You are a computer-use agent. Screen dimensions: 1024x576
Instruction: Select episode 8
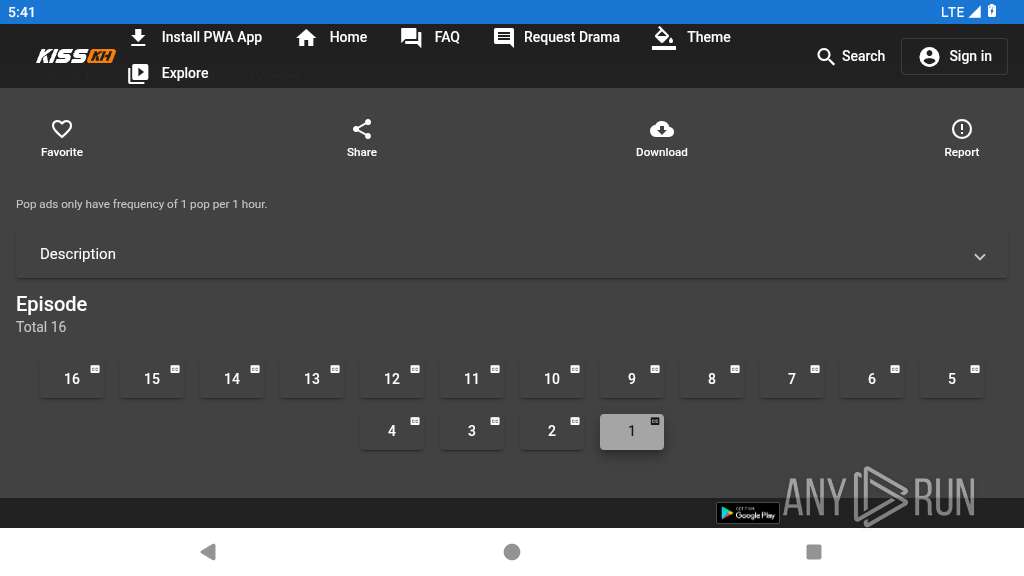[x=712, y=379]
